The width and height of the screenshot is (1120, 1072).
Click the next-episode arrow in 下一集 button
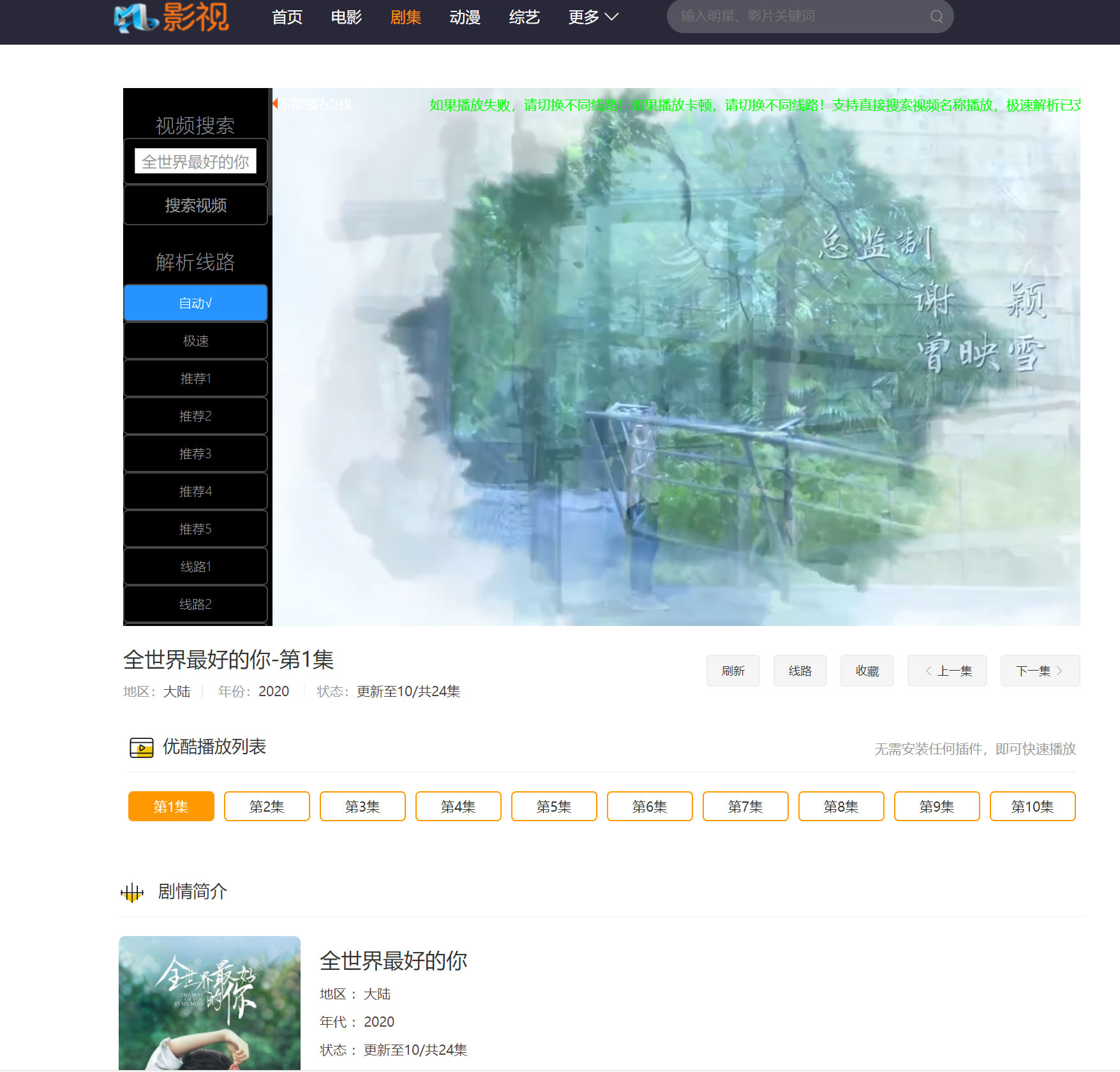1059,671
